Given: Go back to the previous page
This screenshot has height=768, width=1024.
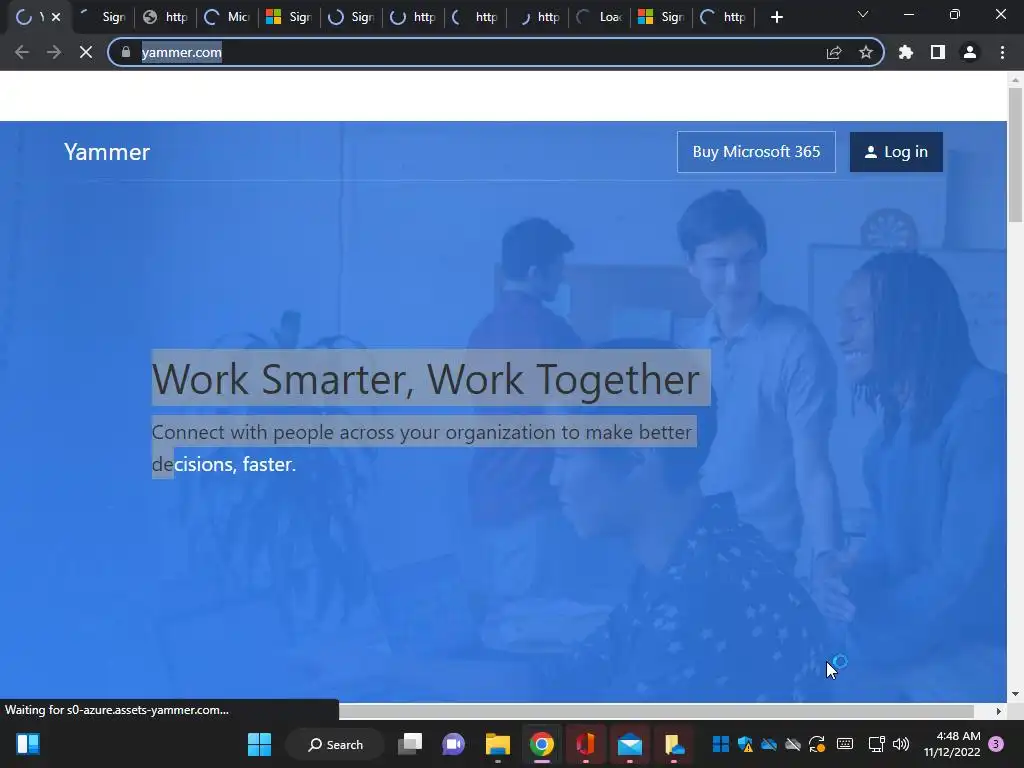Looking at the screenshot, I should [x=22, y=52].
